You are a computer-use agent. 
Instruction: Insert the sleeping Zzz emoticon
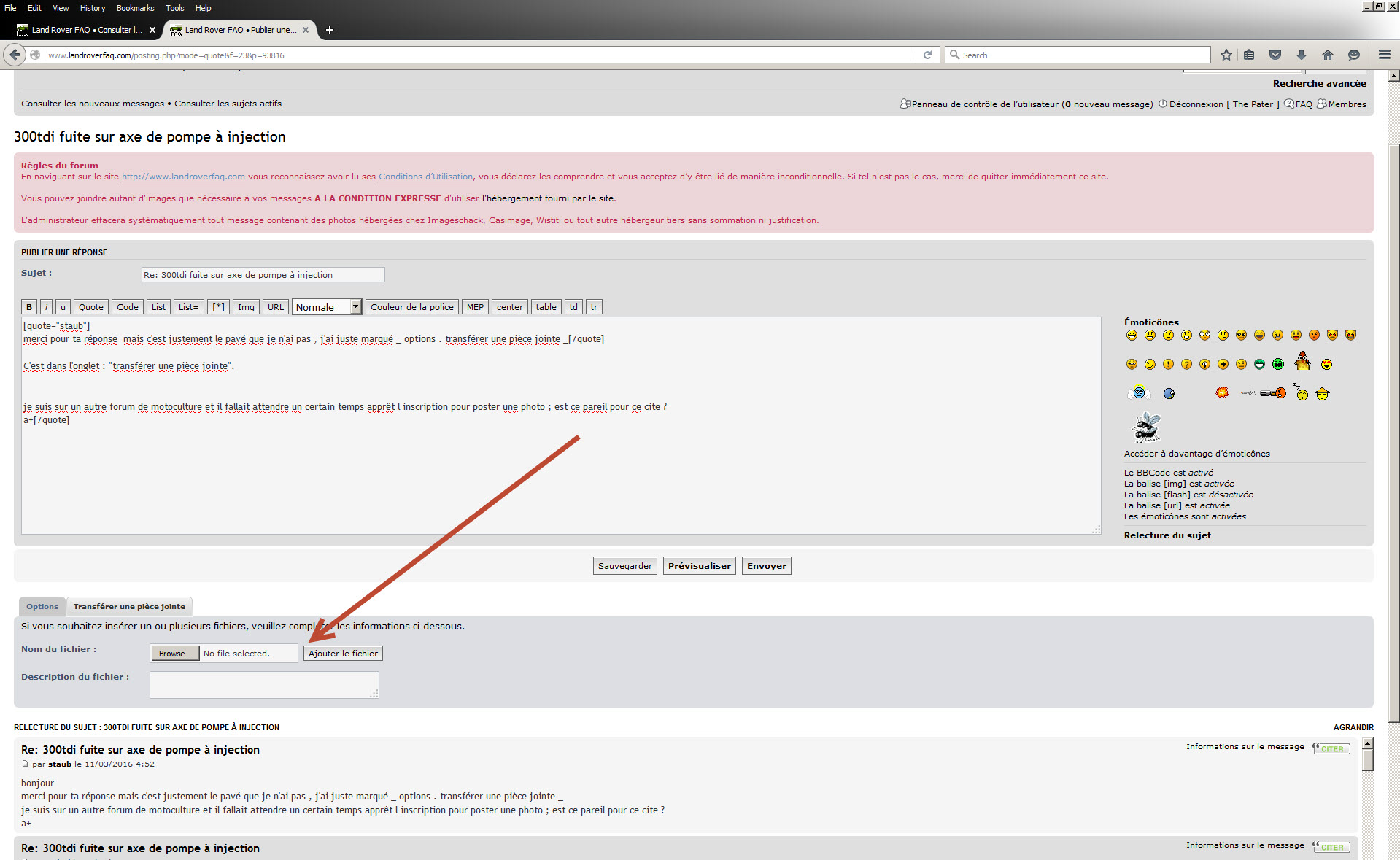[1302, 392]
